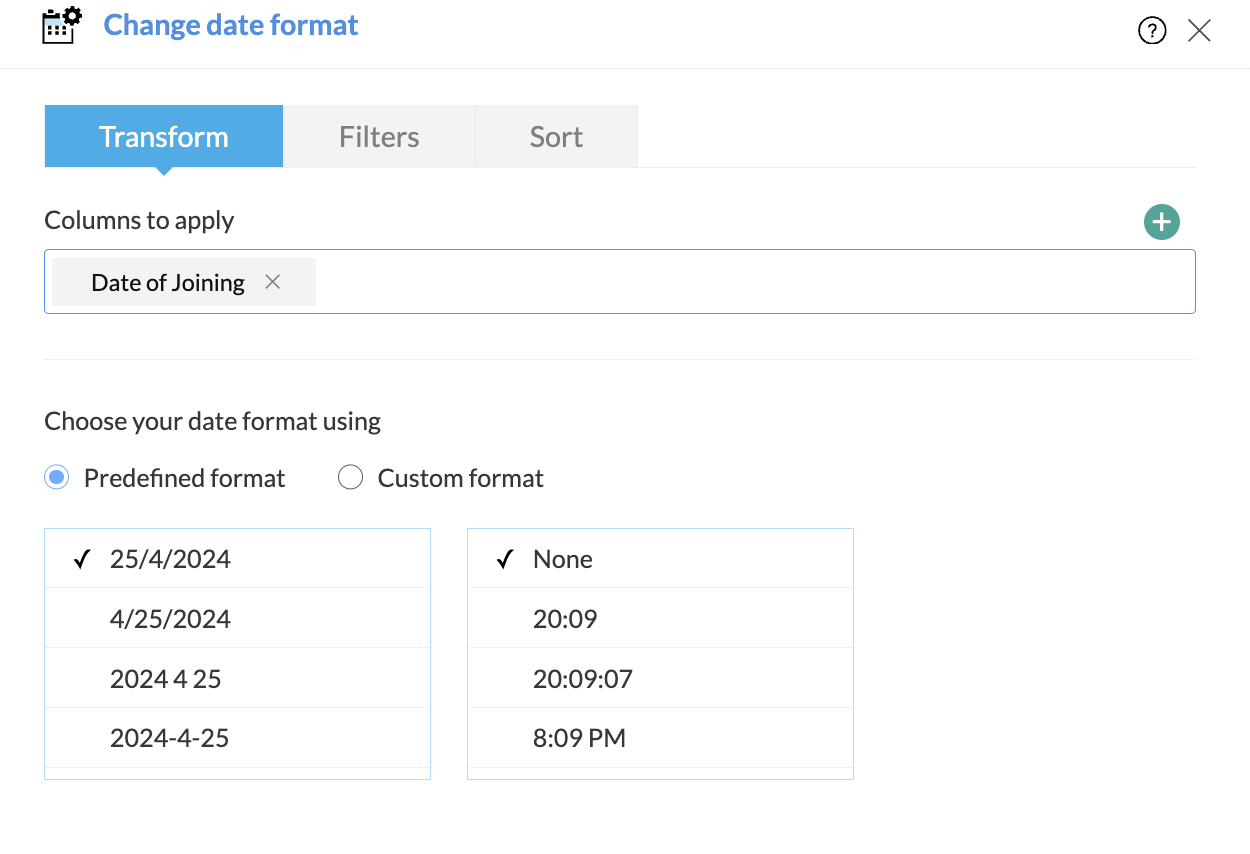This screenshot has width=1250, height=854.
Task: Pick the 2024 4 25 date format
Action: pos(166,679)
